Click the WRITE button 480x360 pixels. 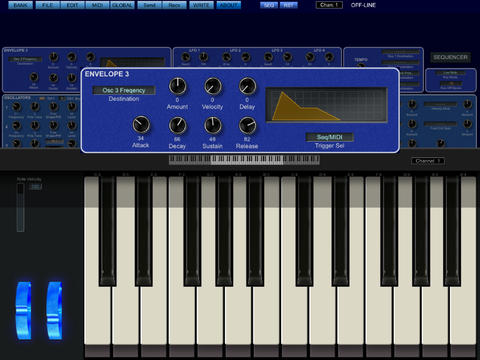click(x=201, y=5)
